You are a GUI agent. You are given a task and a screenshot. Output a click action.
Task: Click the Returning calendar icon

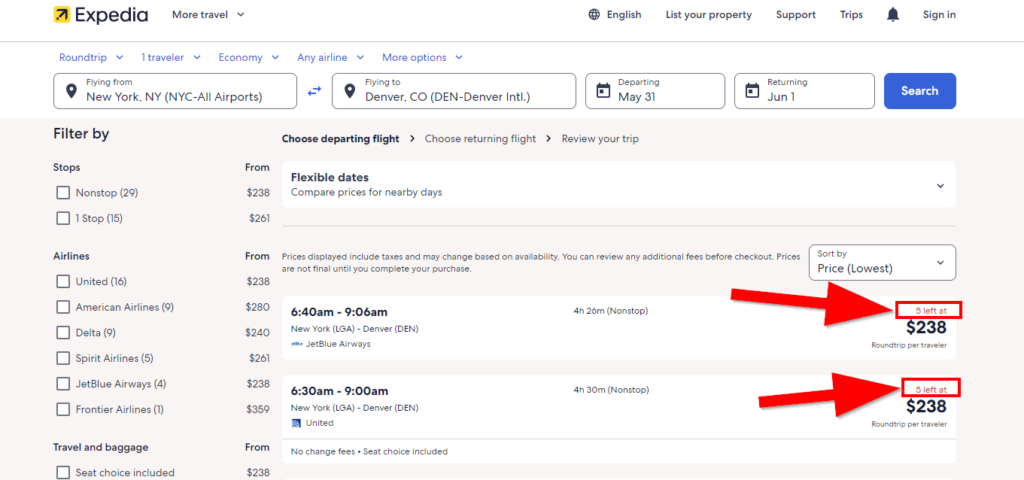click(752, 91)
